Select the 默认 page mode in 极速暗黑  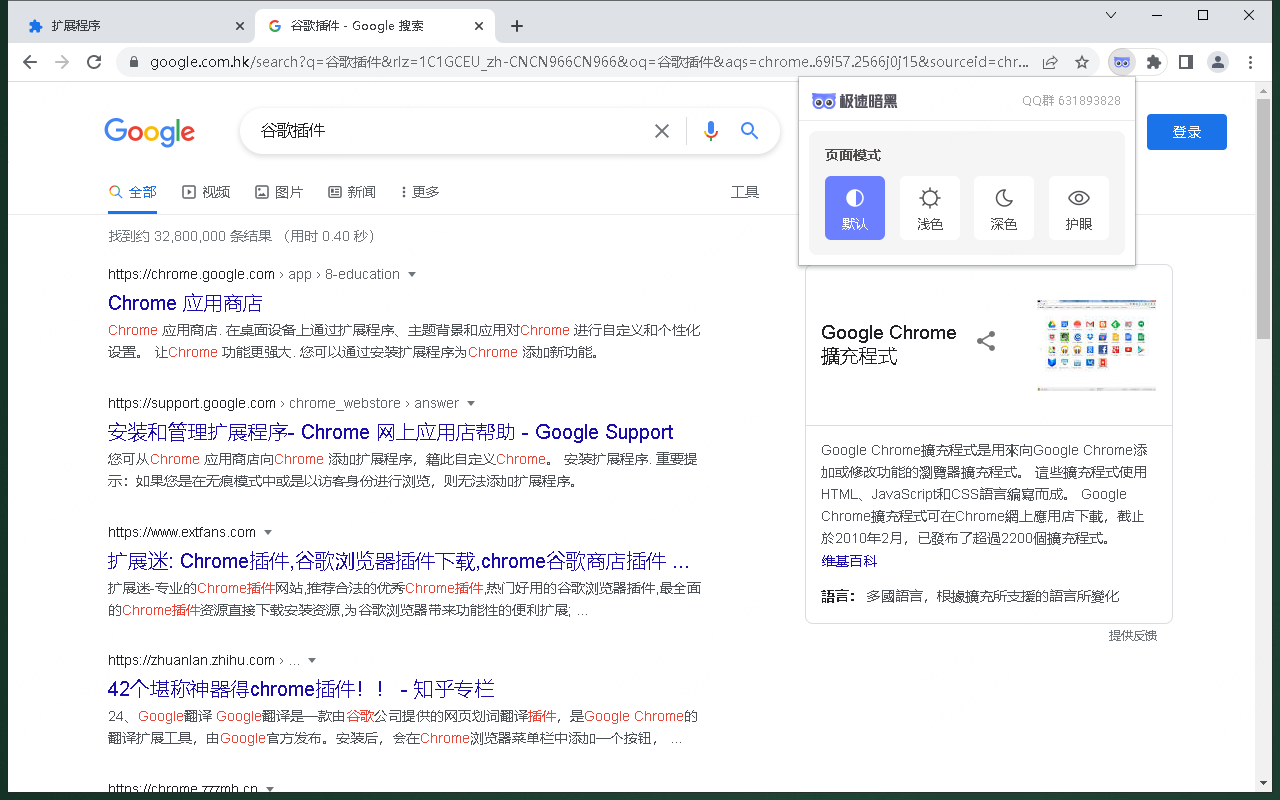[855, 207]
